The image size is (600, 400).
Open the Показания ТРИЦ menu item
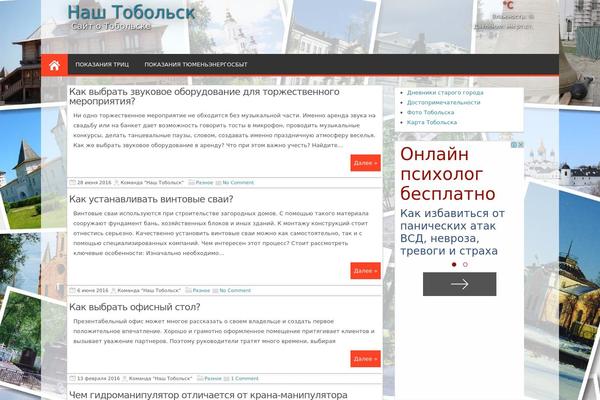click(x=102, y=65)
